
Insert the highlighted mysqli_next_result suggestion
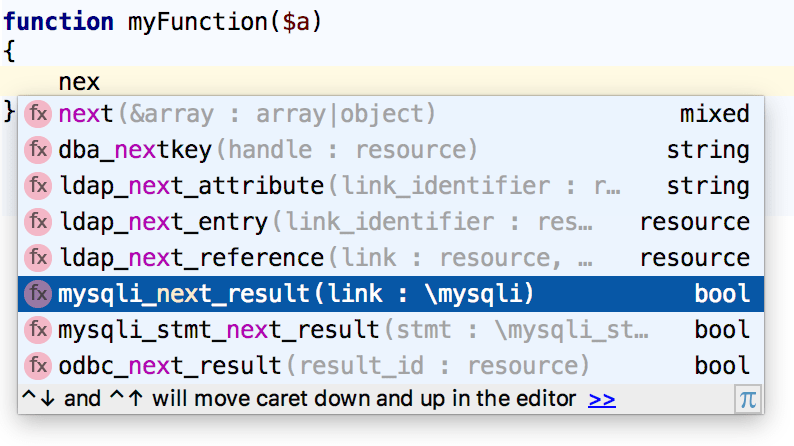[x=390, y=294]
